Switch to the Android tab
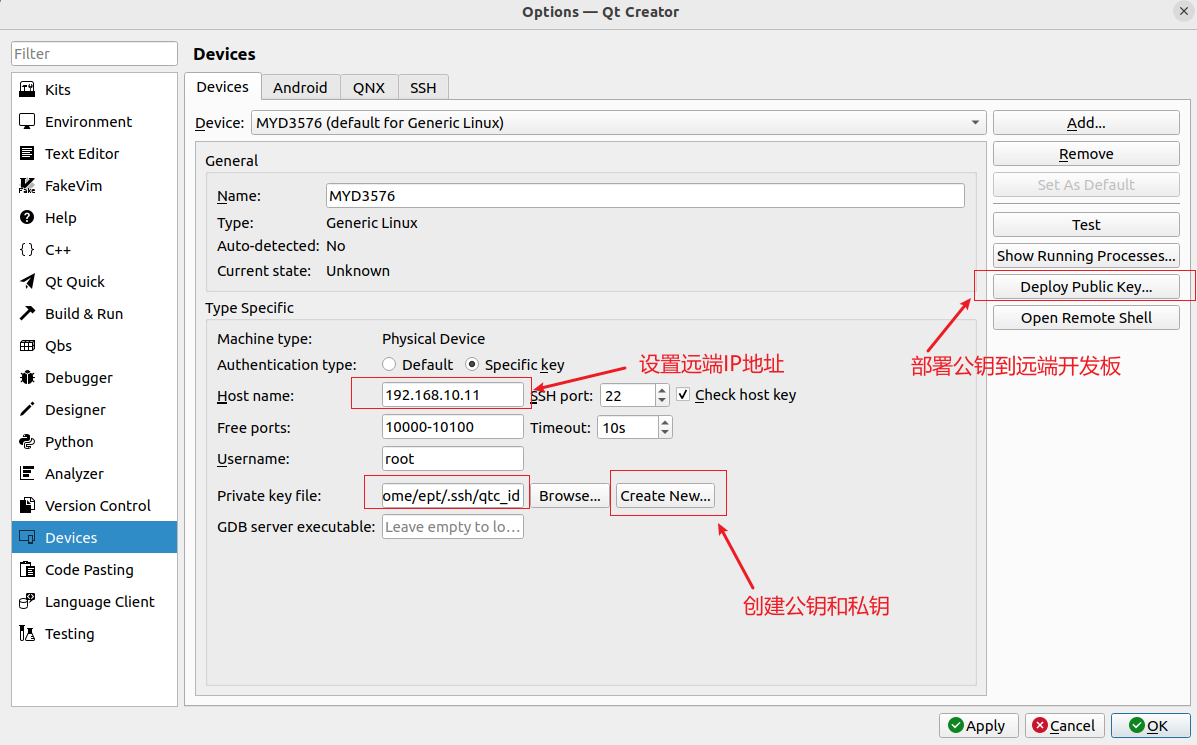The height and width of the screenshot is (745, 1197). 300,88
